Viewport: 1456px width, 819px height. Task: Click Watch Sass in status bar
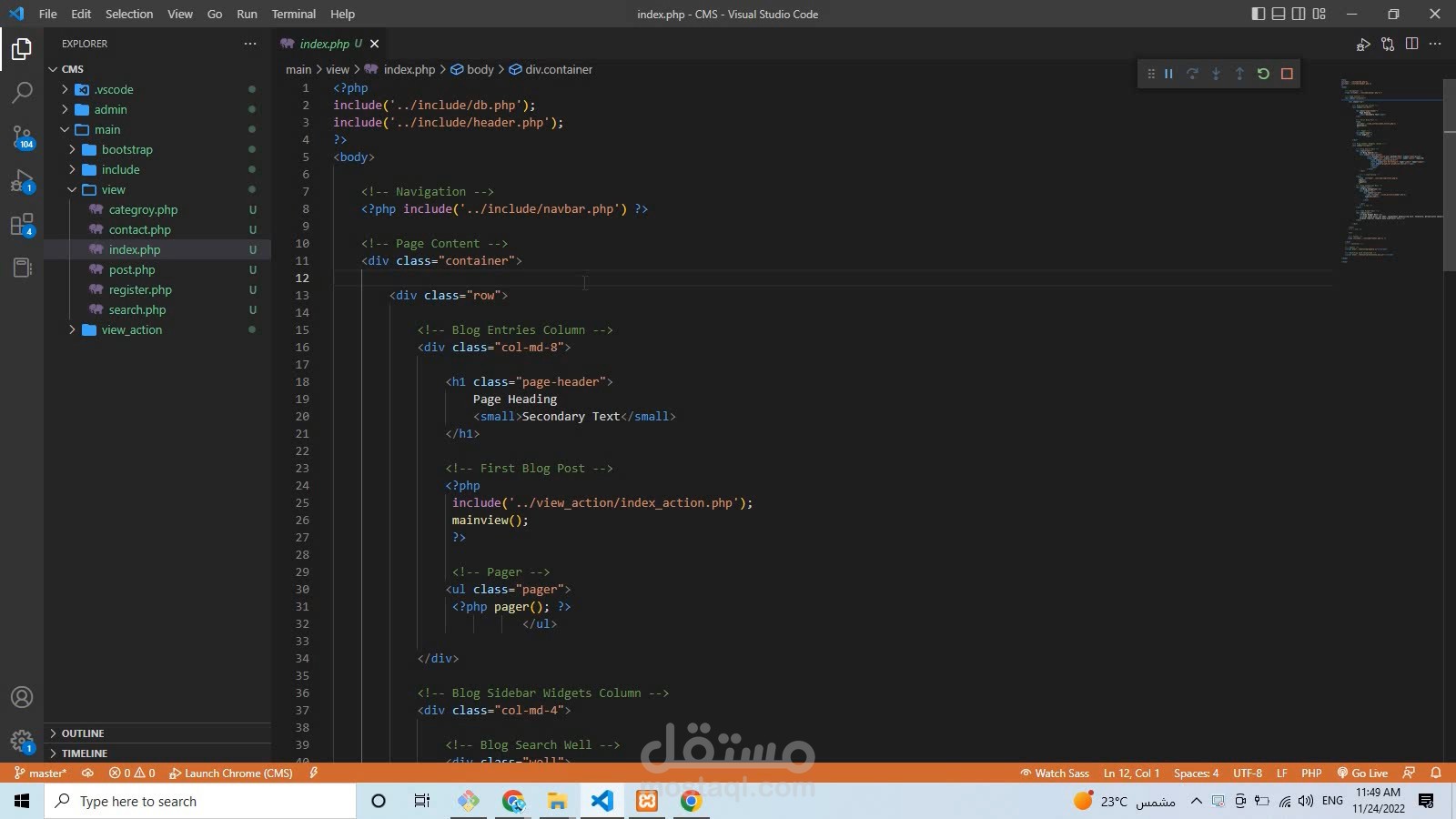1055,773
